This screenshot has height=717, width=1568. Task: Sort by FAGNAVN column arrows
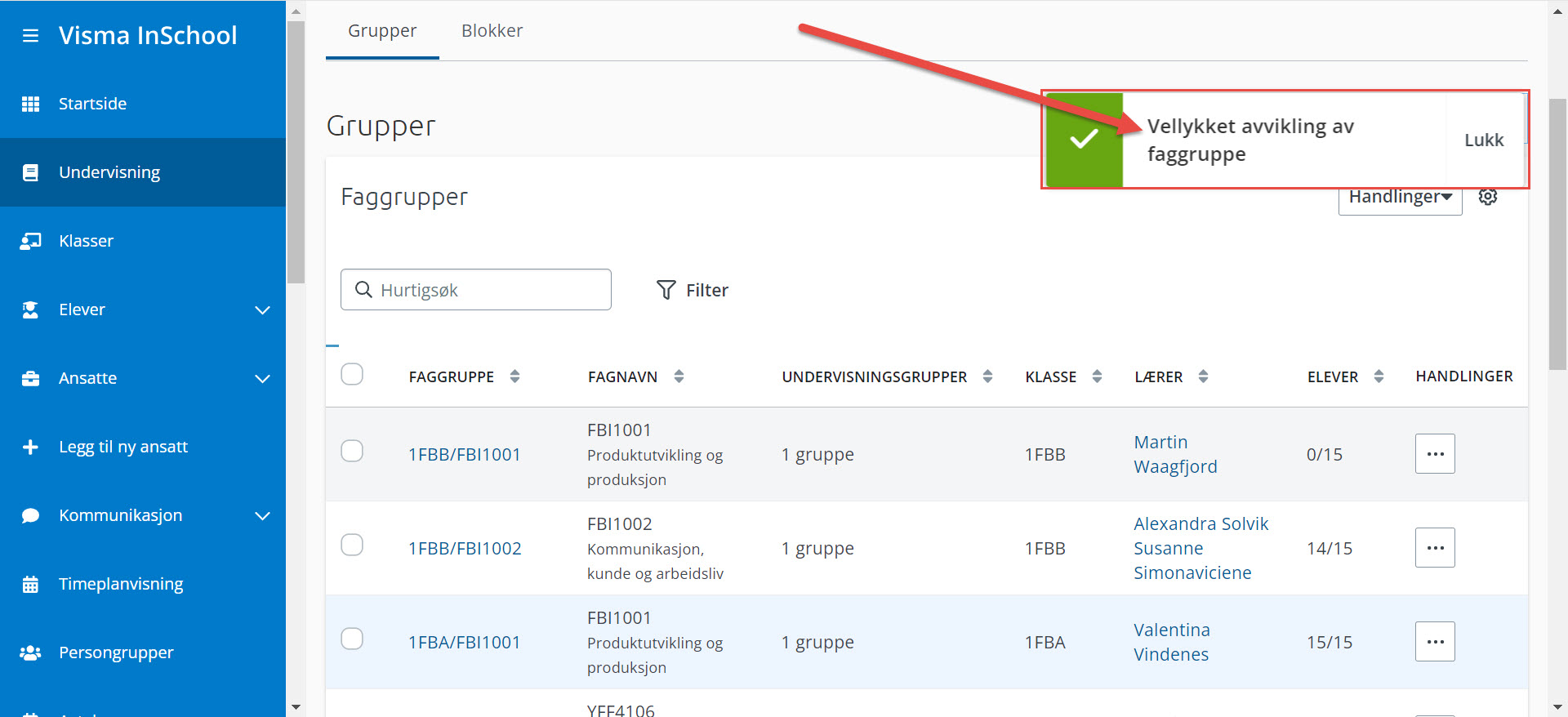(x=679, y=376)
